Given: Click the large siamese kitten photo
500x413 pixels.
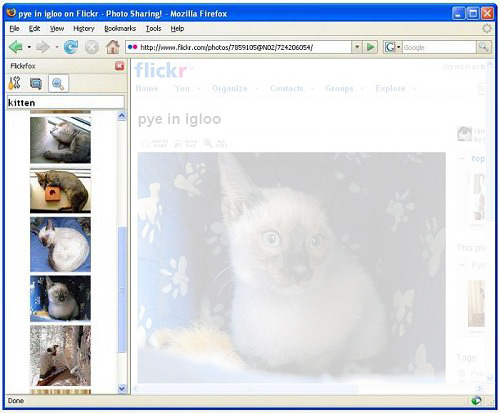Looking at the screenshot, I should pos(292,268).
